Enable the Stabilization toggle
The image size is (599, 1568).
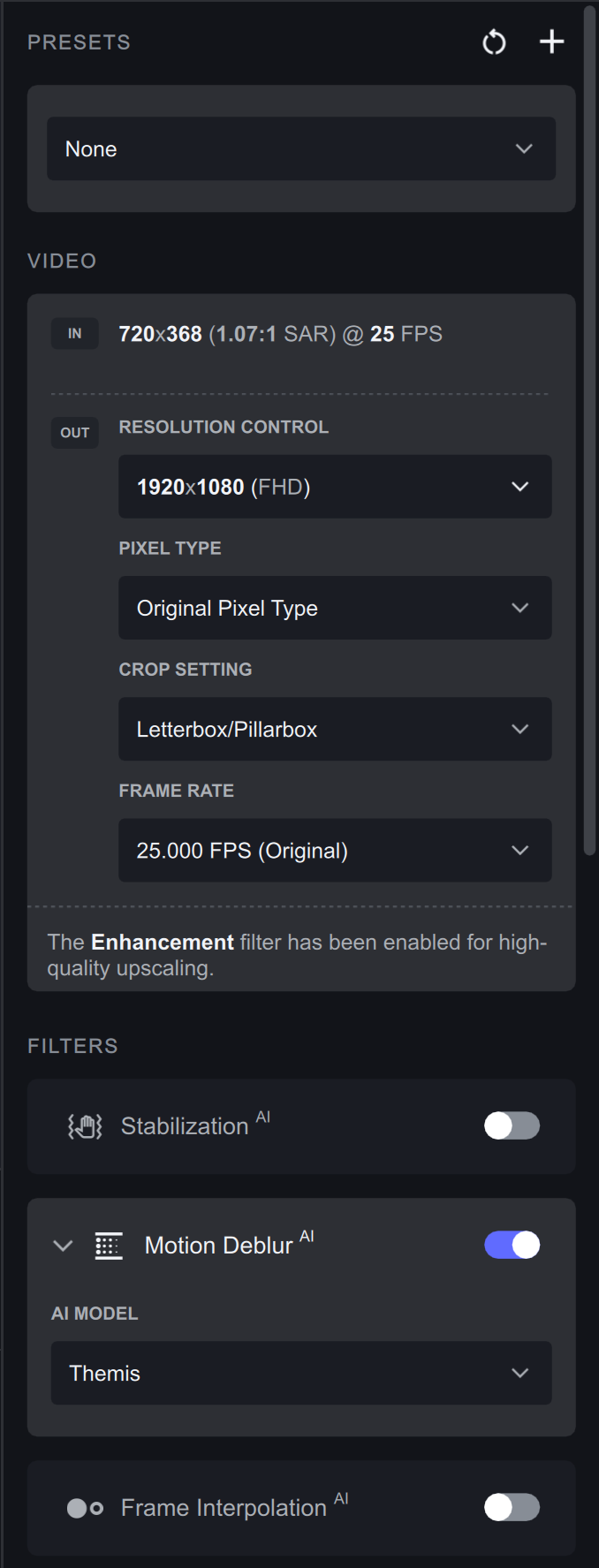(512, 1125)
